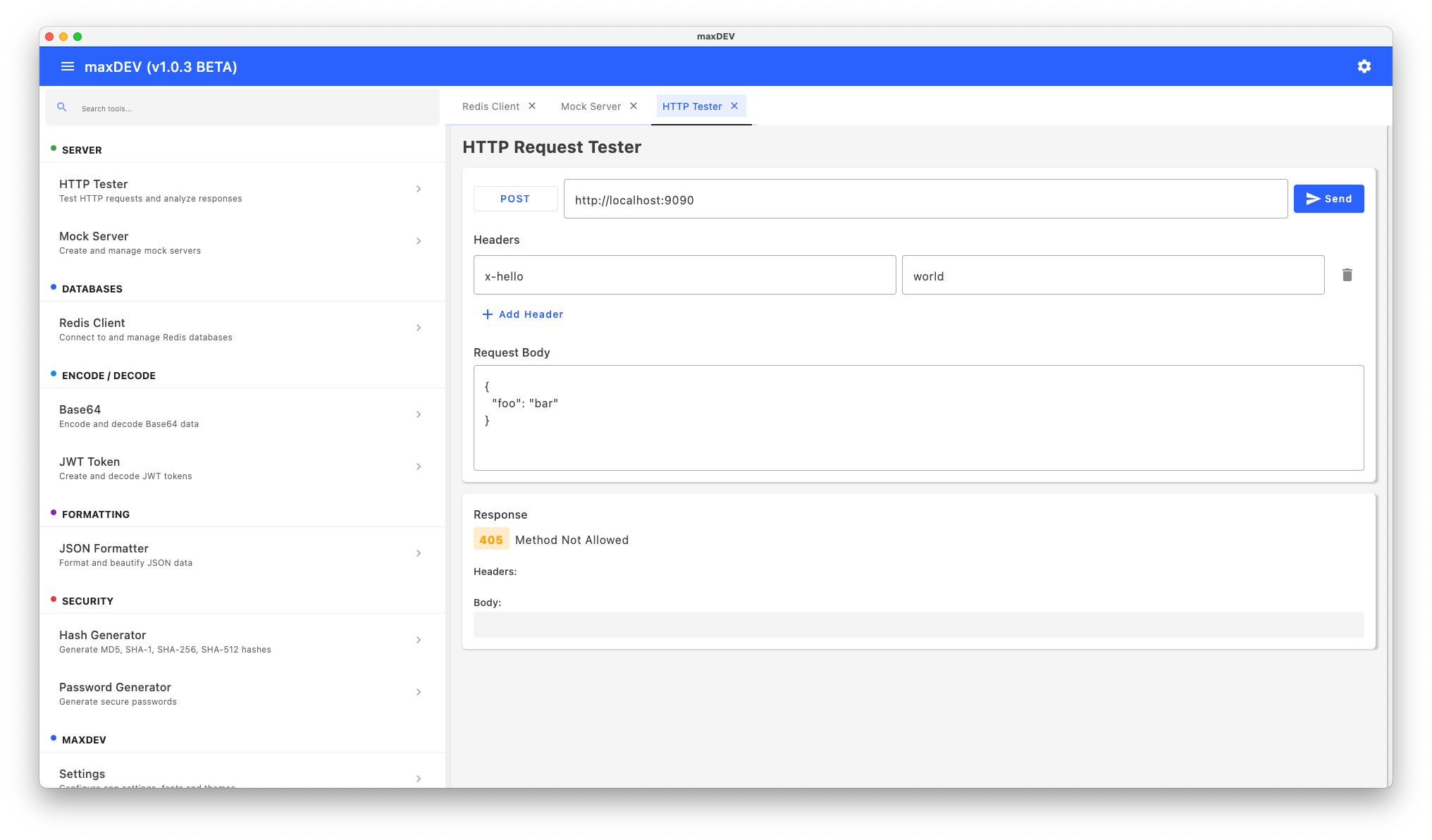Add a new header row
This screenshot has height=840, width=1432.
pos(523,314)
